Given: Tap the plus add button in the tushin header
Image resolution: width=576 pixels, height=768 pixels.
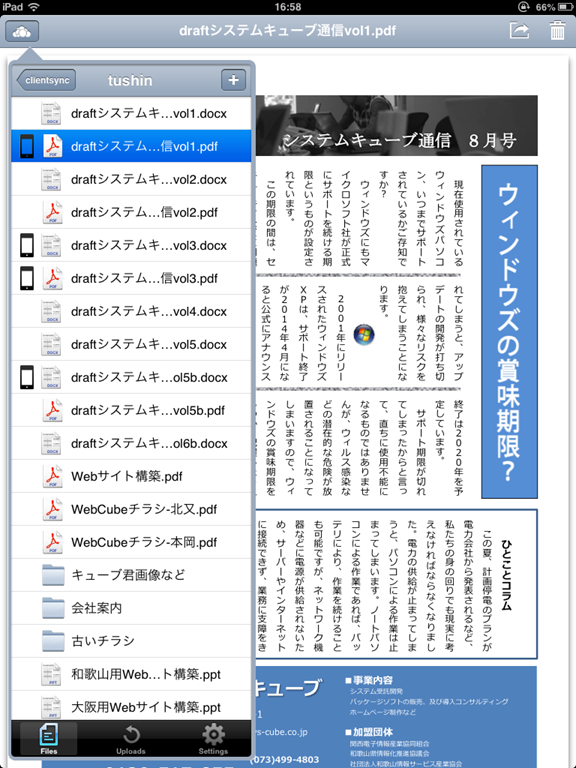Looking at the screenshot, I should 233,80.
